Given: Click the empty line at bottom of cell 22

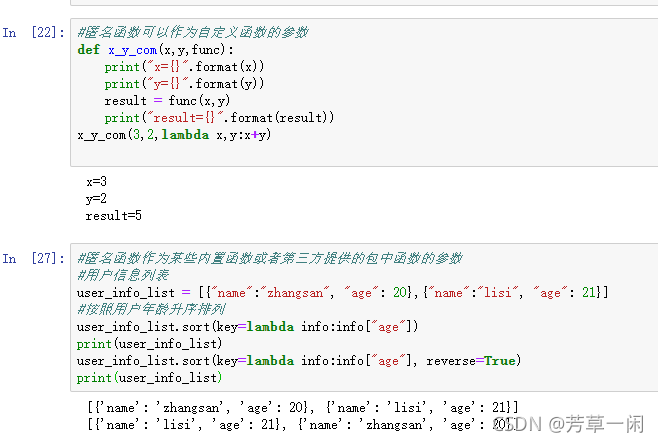Looking at the screenshot, I should pos(364,153).
